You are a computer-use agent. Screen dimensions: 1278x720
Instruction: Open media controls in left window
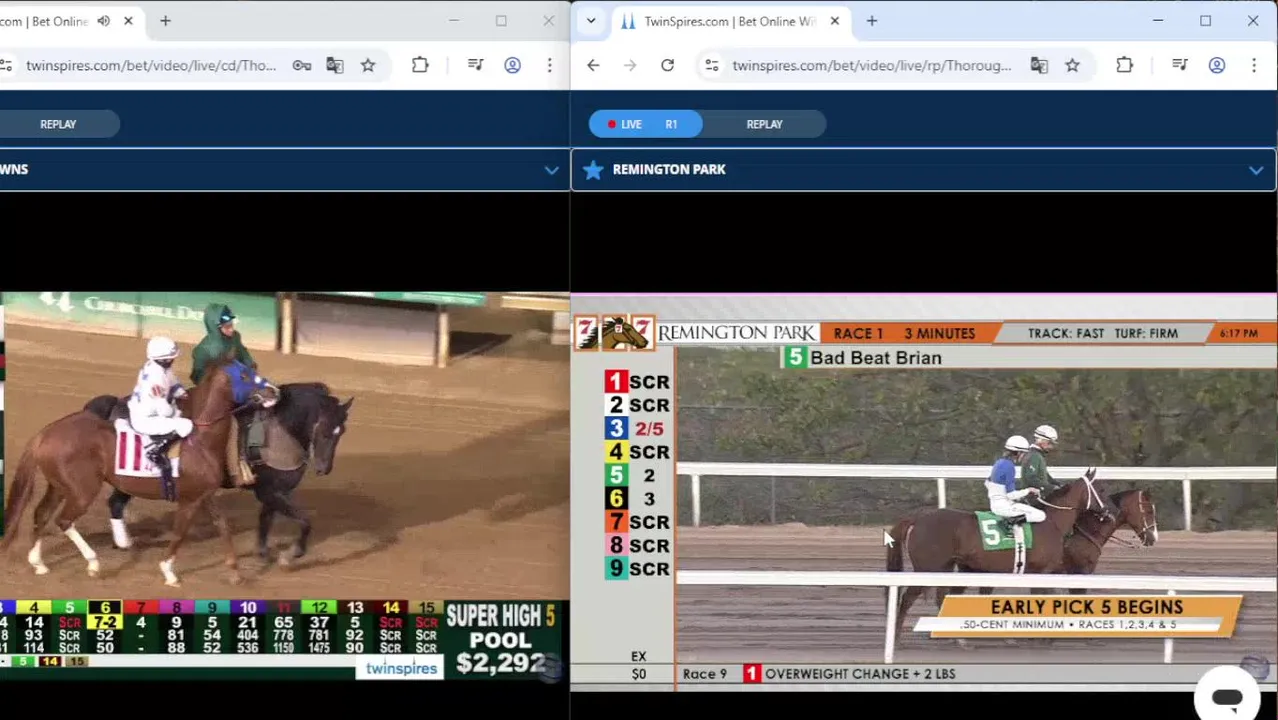click(x=475, y=66)
